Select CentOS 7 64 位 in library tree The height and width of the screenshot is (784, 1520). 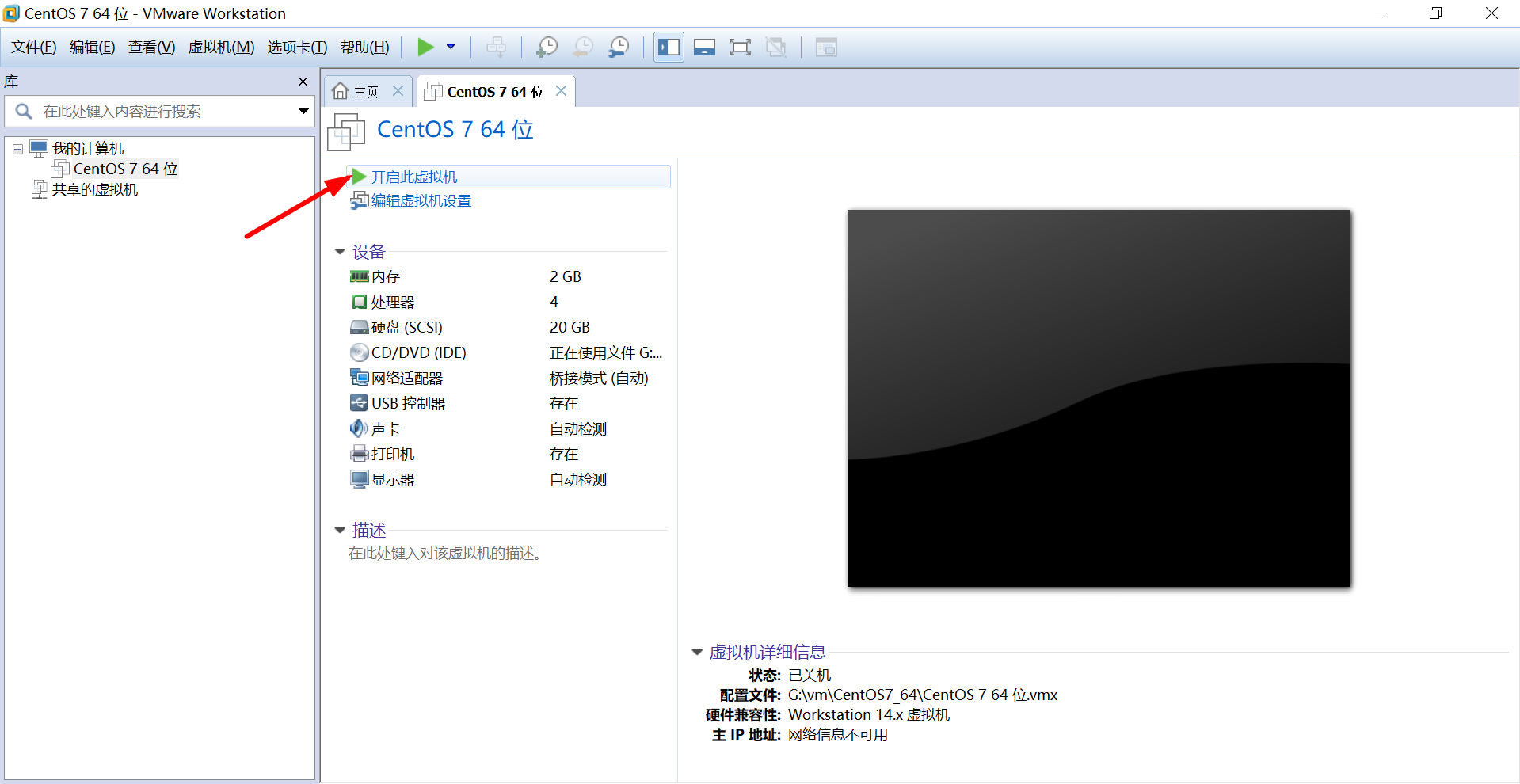[x=125, y=169]
